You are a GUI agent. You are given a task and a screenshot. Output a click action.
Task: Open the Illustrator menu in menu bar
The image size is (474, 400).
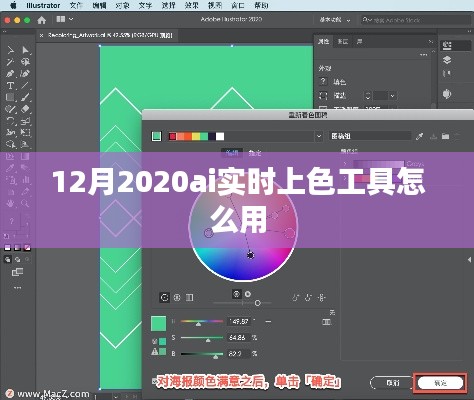43,5
